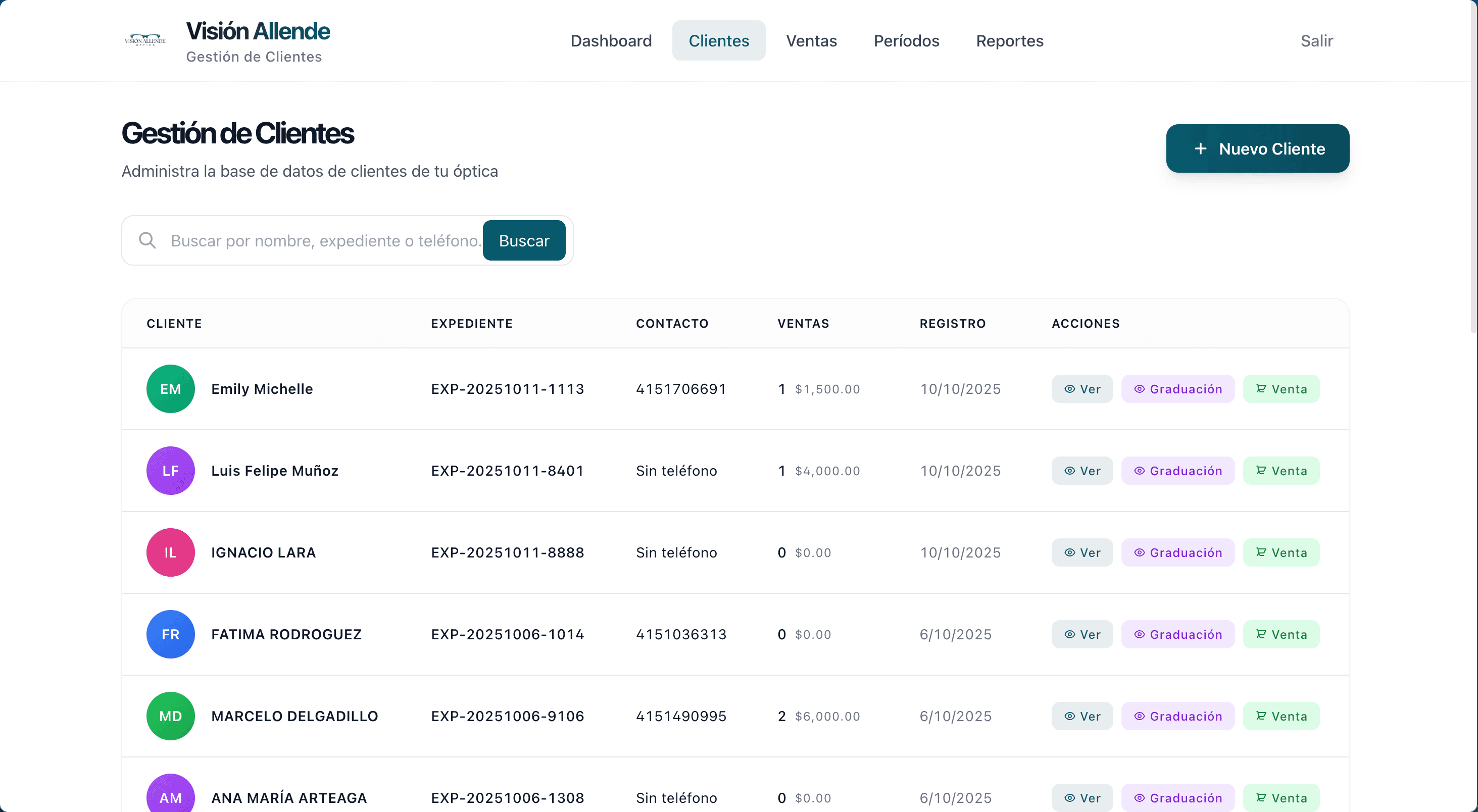Open Graduación for Marcelo Delgadillo
This screenshot has height=812, width=1478.
1177,716
